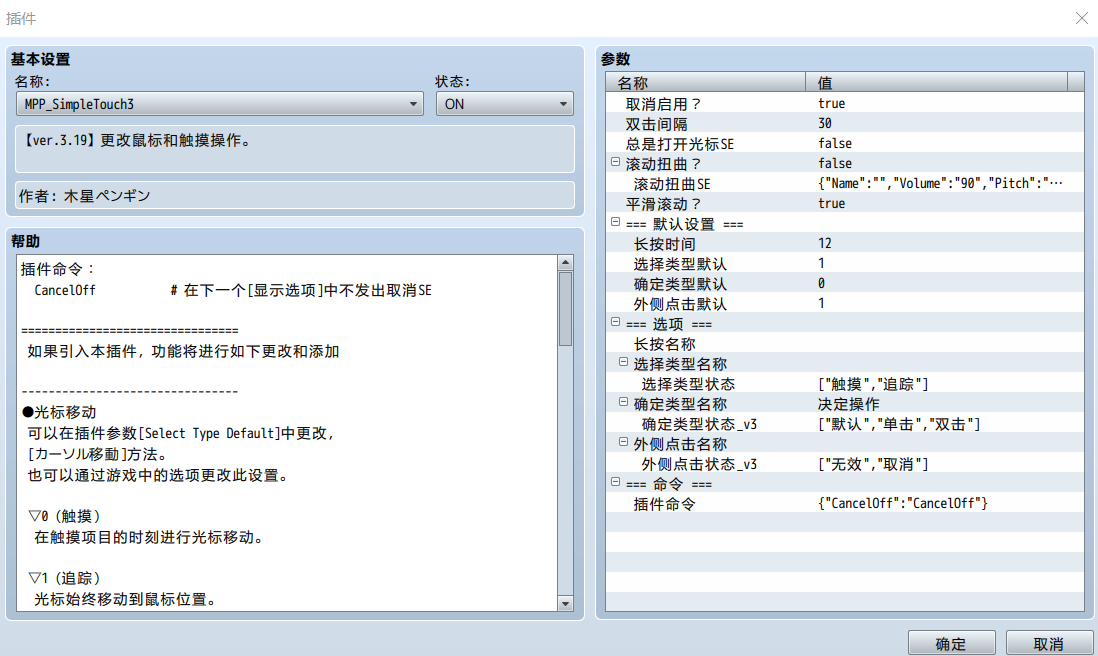Click the ▽1（追踪） line in help
This screenshot has height=656, width=1098.
[64, 578]
